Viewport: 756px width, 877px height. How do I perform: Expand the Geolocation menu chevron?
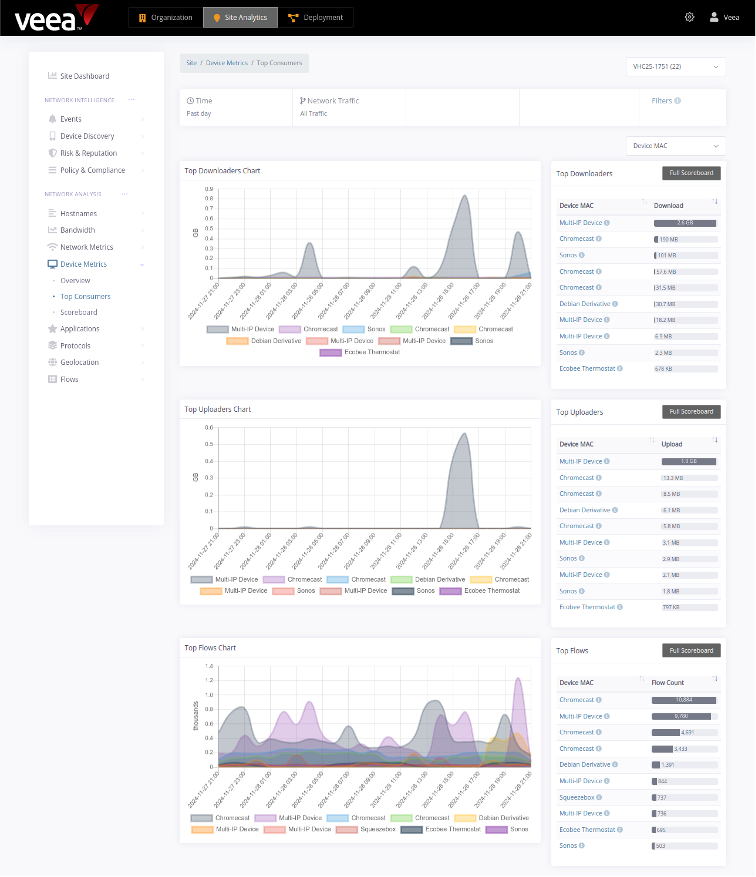pyautogui.click(x=143, y=362)
